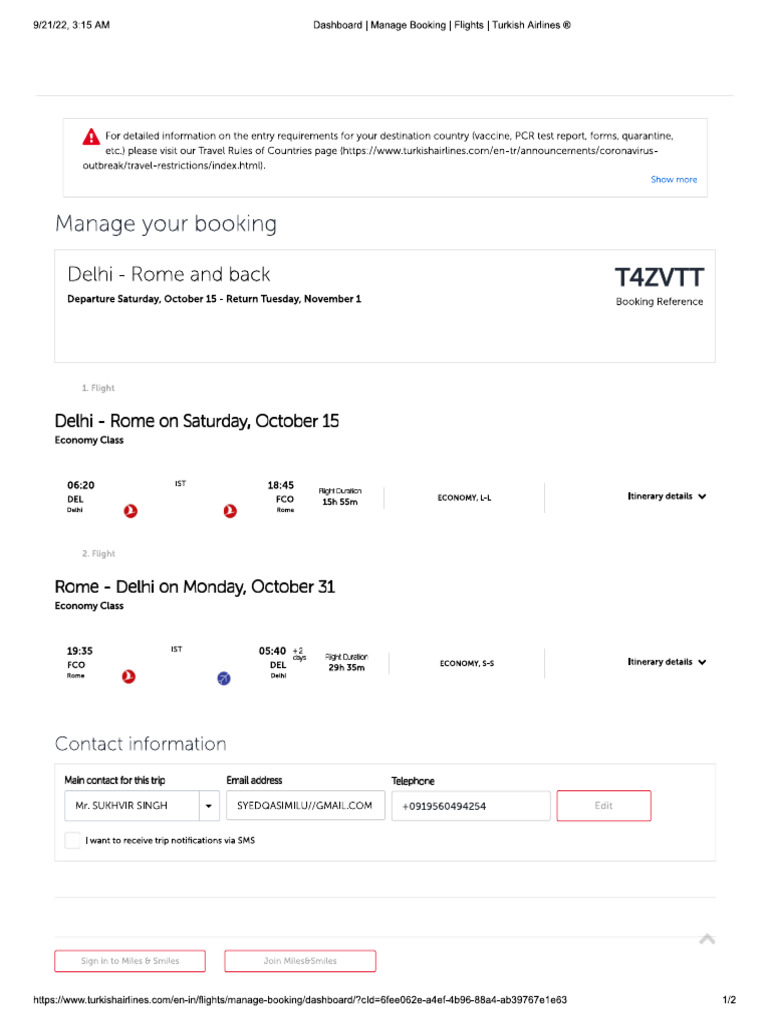The height and width of the screenshot is (1024, 768).
Task: Click the Delhi - Rome and back heading
Action: 169,274
